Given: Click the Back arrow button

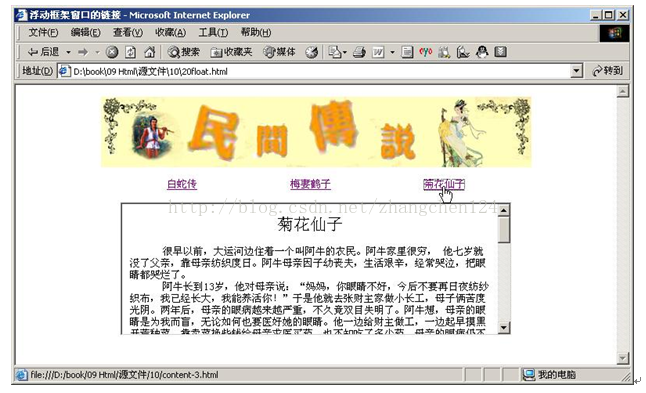Looking at the screenshot, I should [x=43, y=52].
